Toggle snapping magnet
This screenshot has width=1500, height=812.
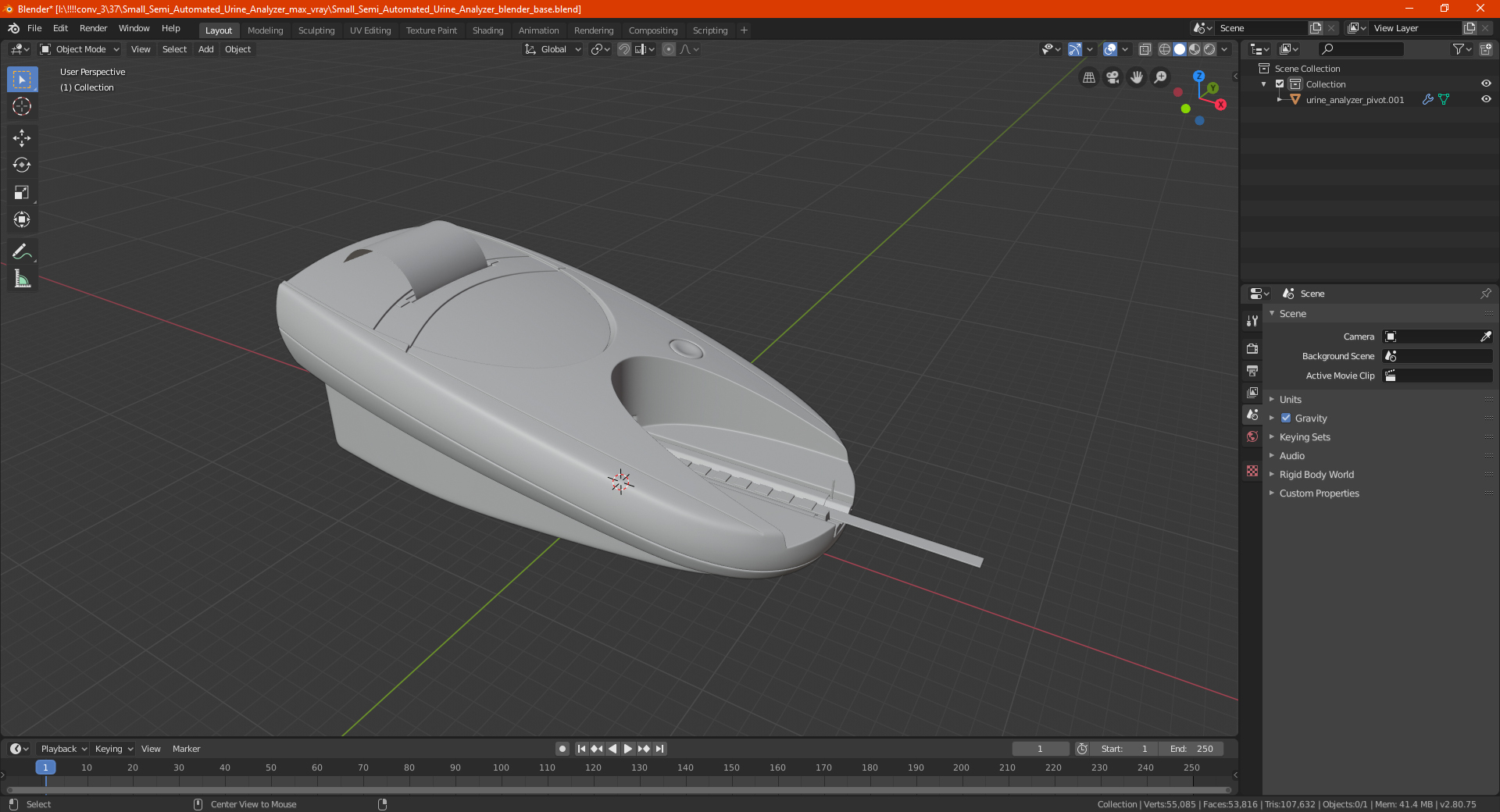624,49
